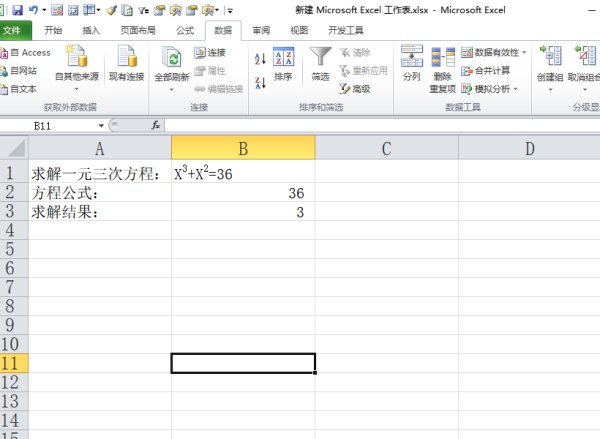Image resolution: width=600 pixels, height=439 pixels.
Task: Select the 数据 ribbon tab
Action: [x=223, y=30]
